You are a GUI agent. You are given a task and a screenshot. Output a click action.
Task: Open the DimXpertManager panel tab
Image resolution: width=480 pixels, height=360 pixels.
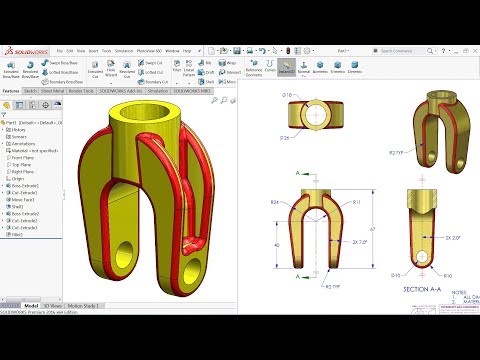(x=45, y=105)
